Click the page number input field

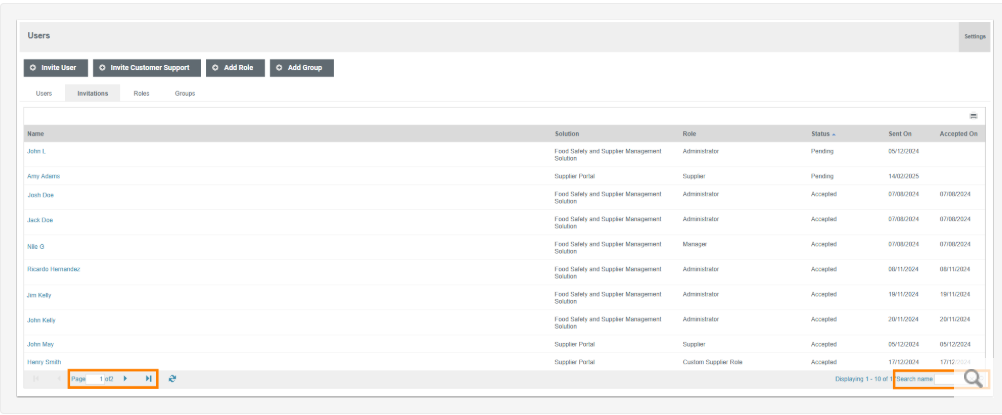(102, 379)
